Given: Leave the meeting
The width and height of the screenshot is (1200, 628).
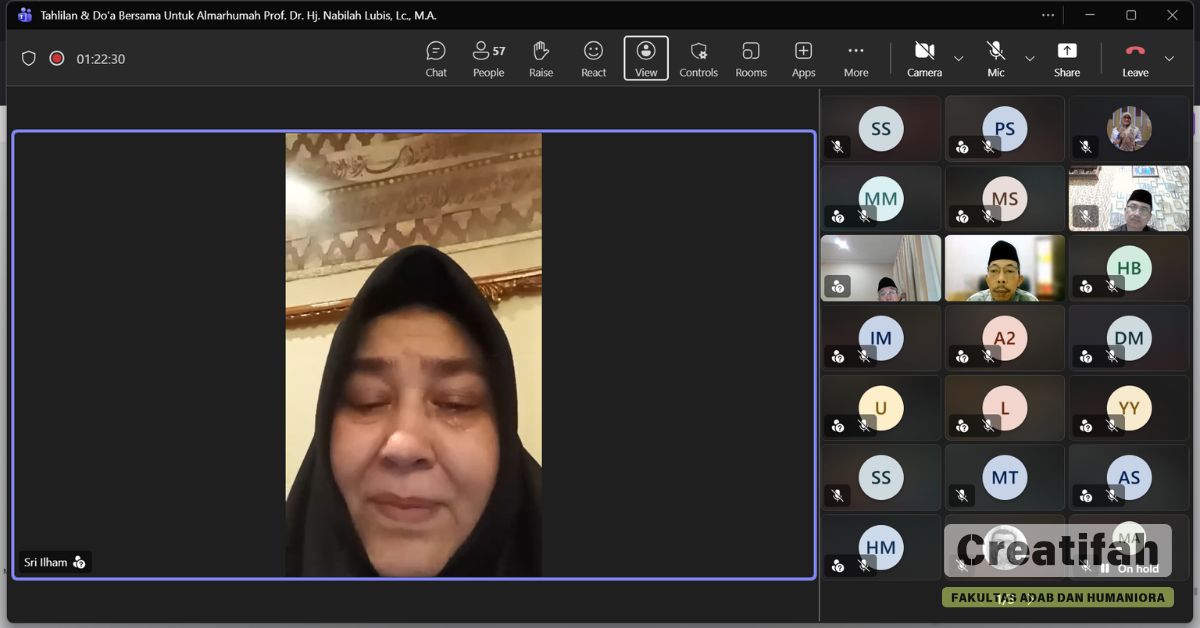Looking at the screenshot, I should coord(1135,58).
